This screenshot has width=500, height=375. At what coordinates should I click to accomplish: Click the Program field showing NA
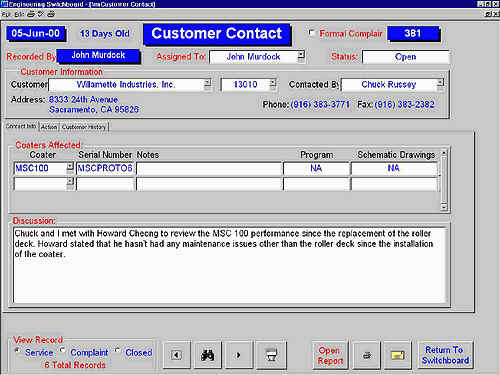tap(316, 168)
